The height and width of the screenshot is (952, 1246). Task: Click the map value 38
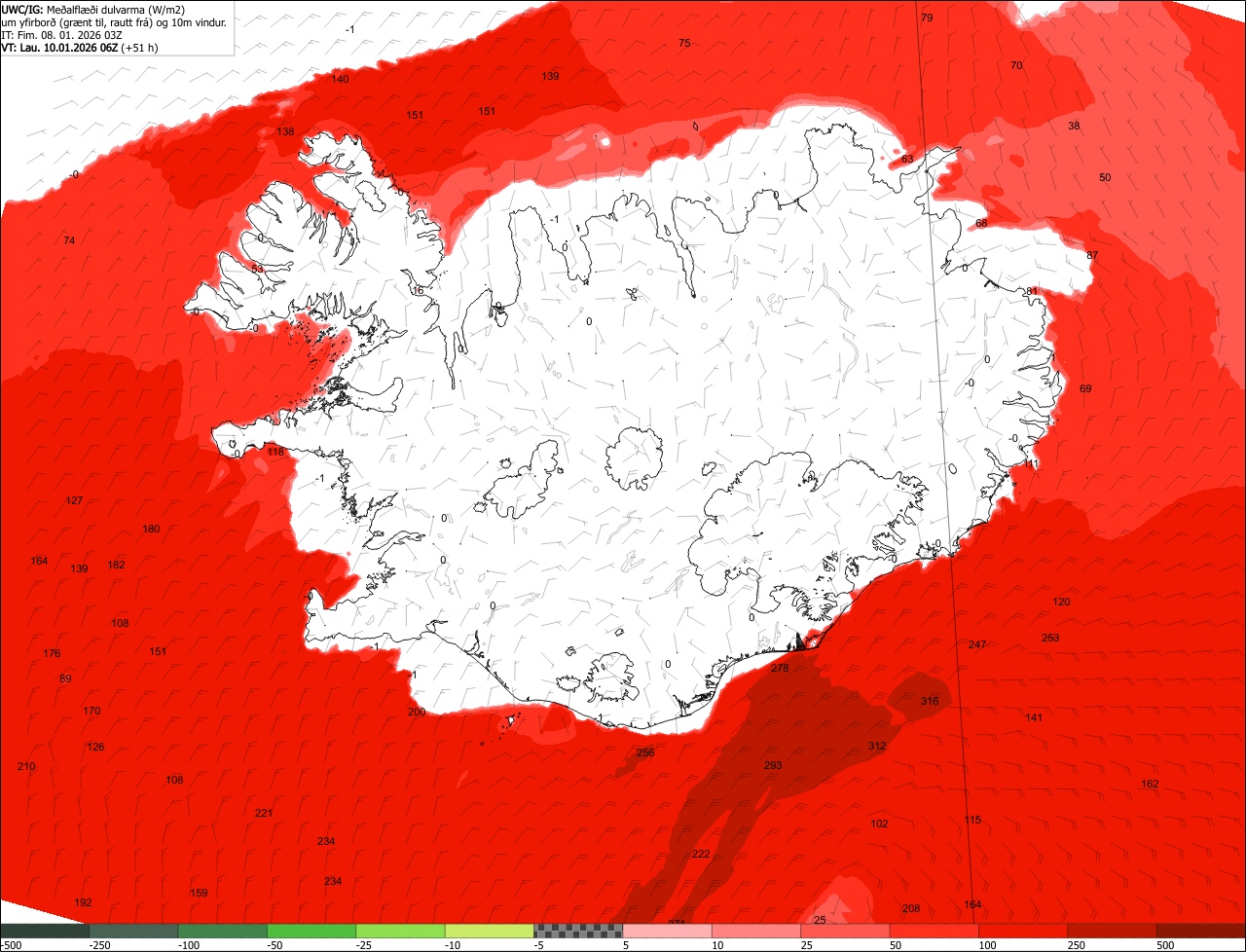[1074, 127]
